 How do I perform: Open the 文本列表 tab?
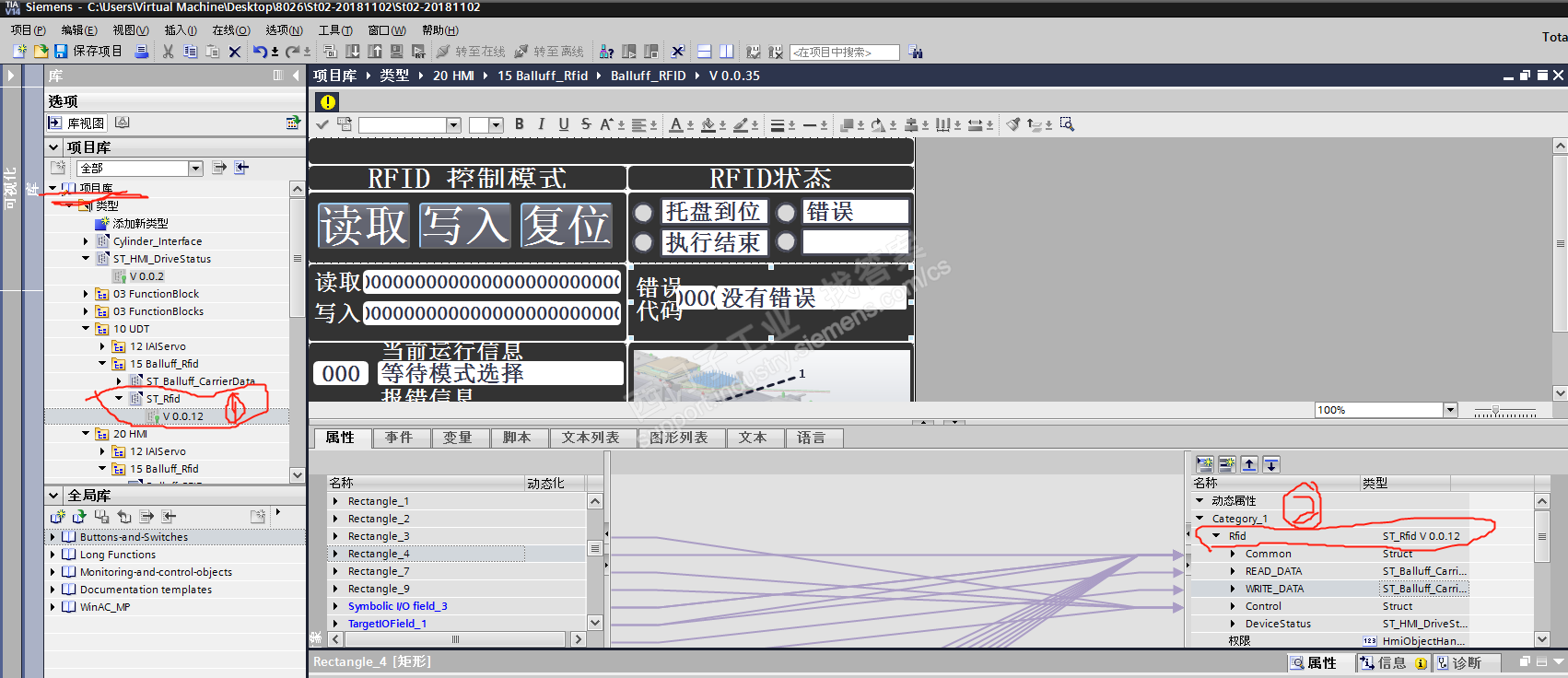[x=591, y=438]
